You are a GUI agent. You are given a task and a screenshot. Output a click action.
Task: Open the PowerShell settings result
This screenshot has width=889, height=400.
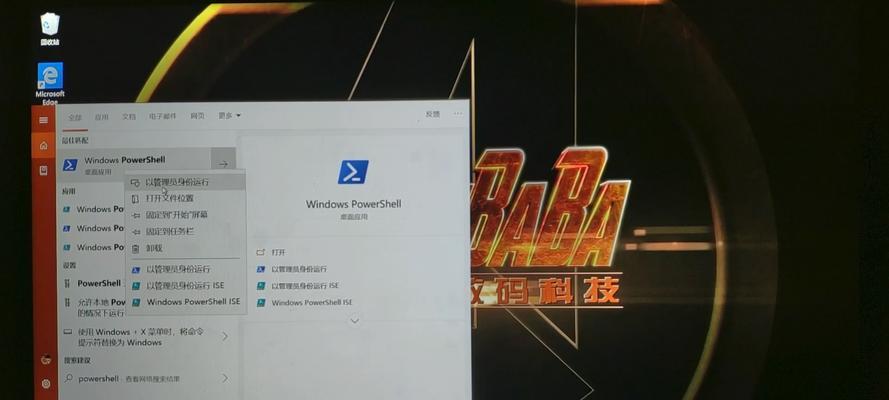(x=94, y=283)
